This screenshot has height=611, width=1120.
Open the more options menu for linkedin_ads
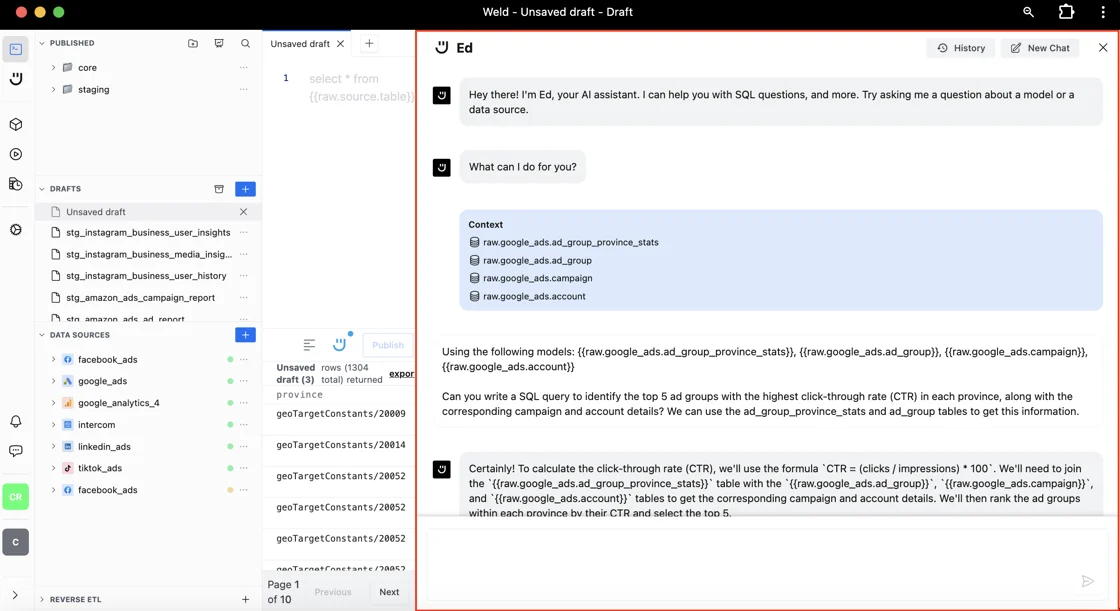point(244,447)
